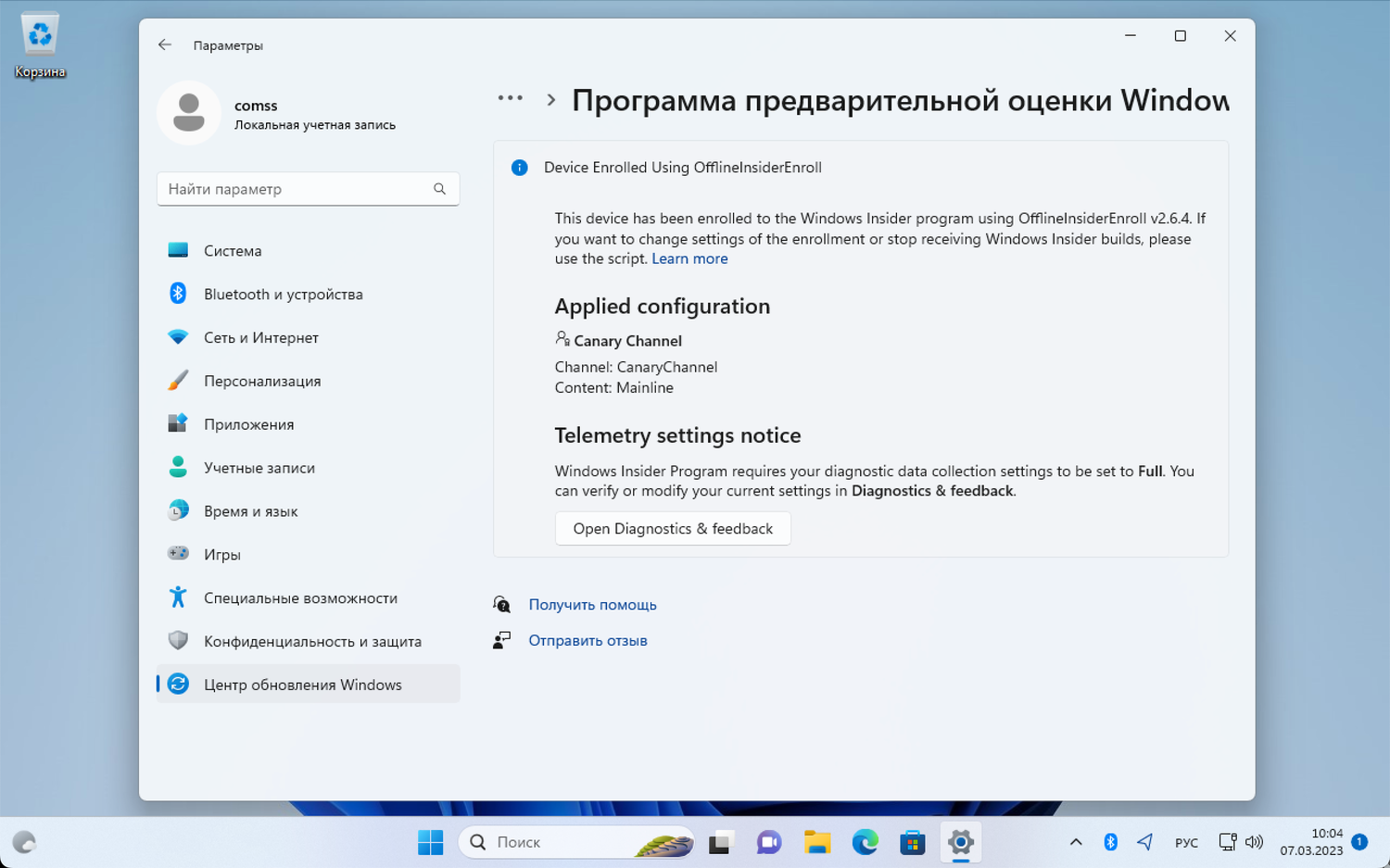Click the Bluetooth tray icon
The image size is (1390, 868).
pyautogui.click(x=1111, y=842)
